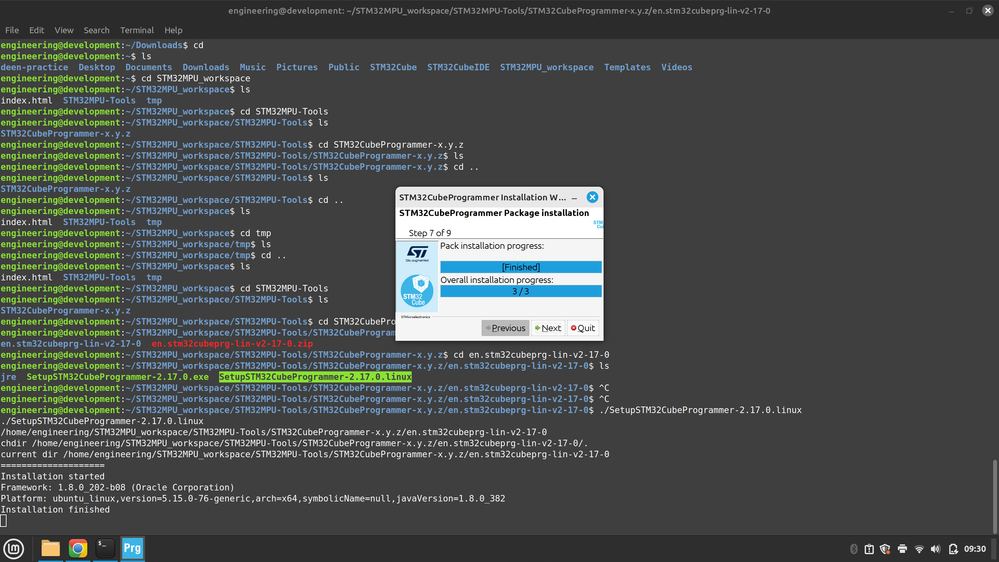Click the STM32 Cube round logo
The width and height of the screenshot is (999, 562).
pos(417,291)
